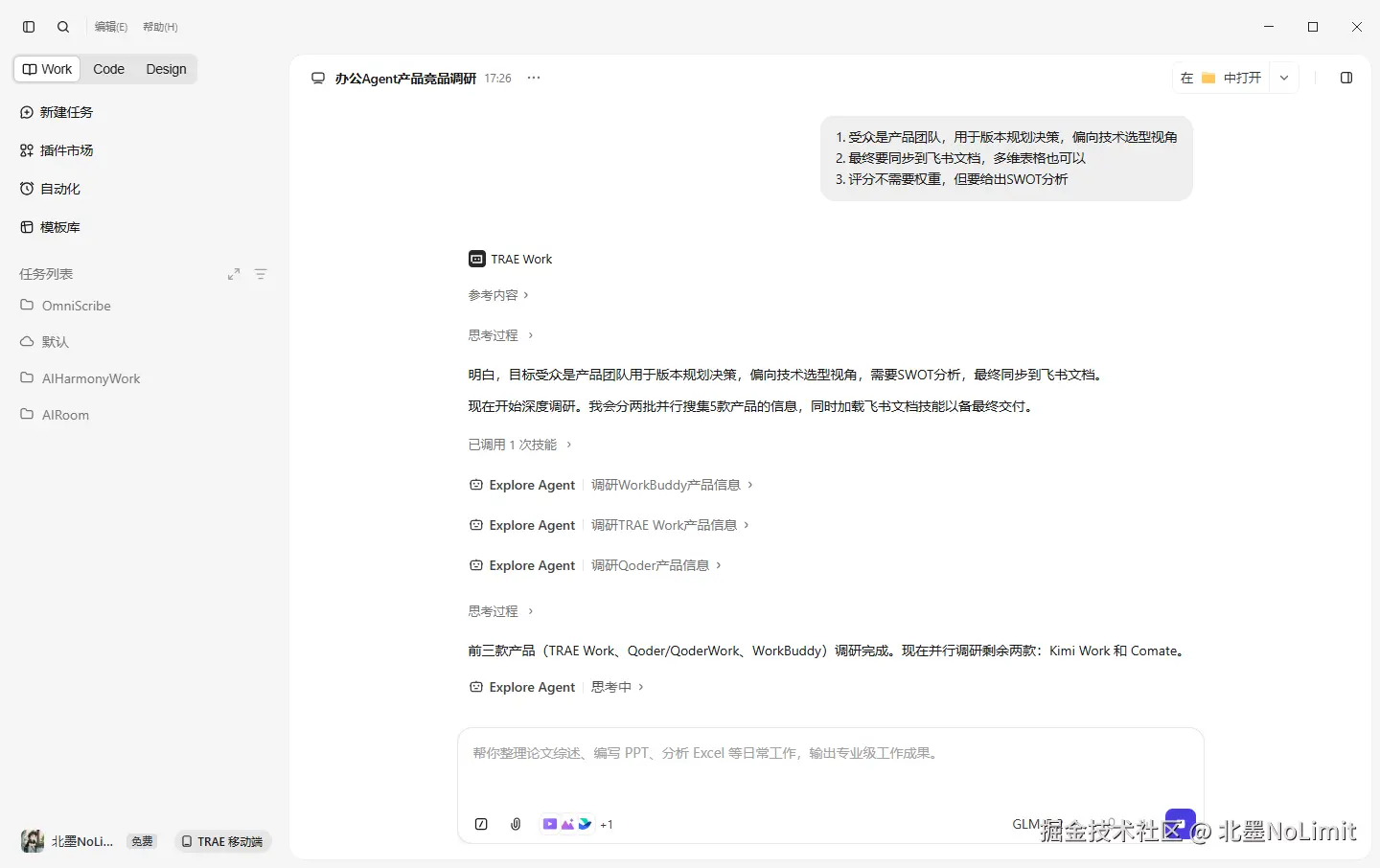Click the expand icon beside 任务列表

tap(234, 274)
